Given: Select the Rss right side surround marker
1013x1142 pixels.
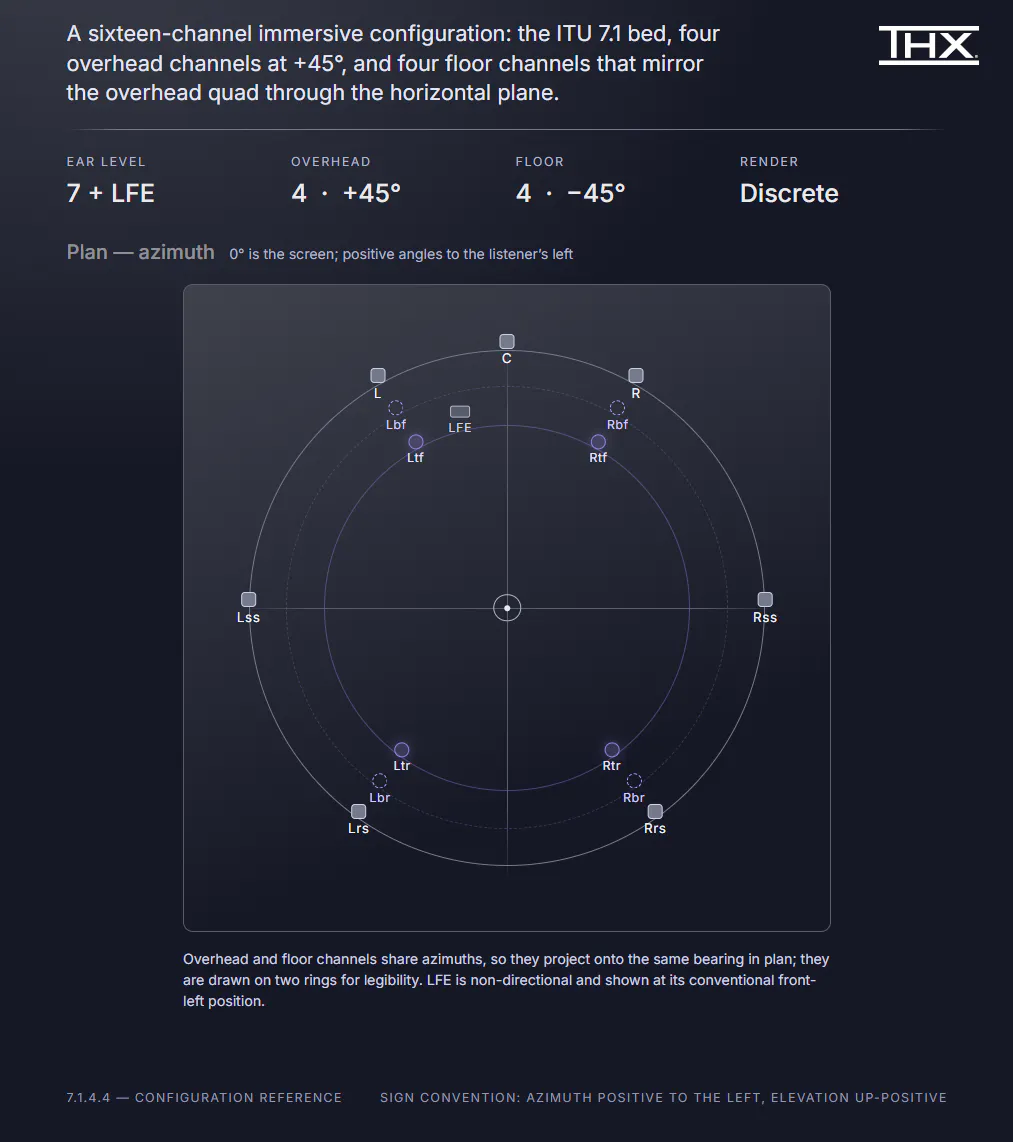Looking at the screenshot, I should [x=765, y=599].
